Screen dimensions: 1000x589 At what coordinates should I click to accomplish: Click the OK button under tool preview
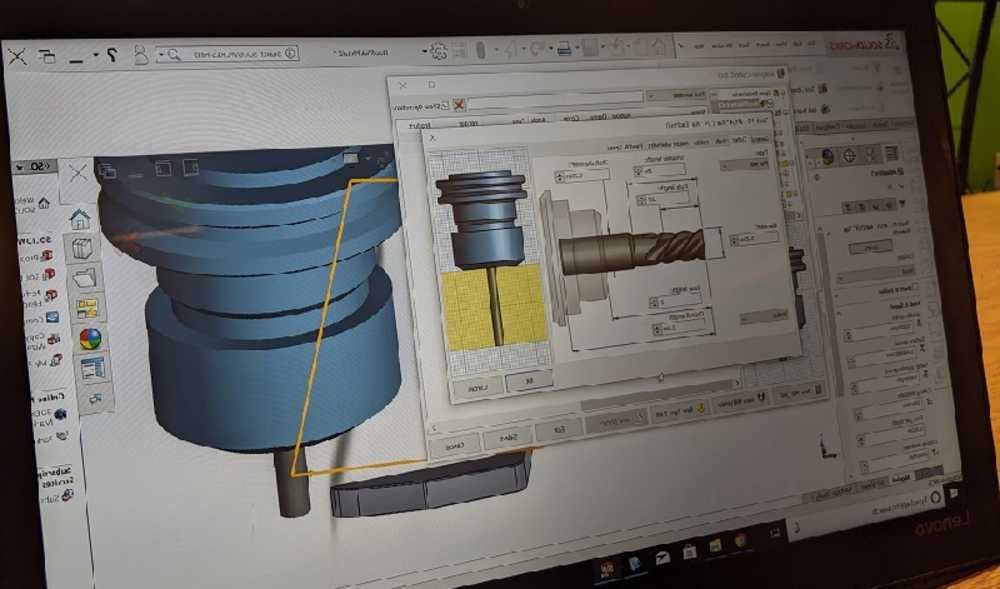(522, 381)
